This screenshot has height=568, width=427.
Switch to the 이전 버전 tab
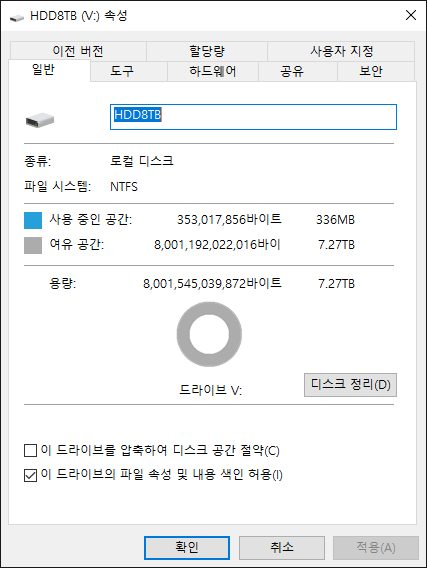78,51
